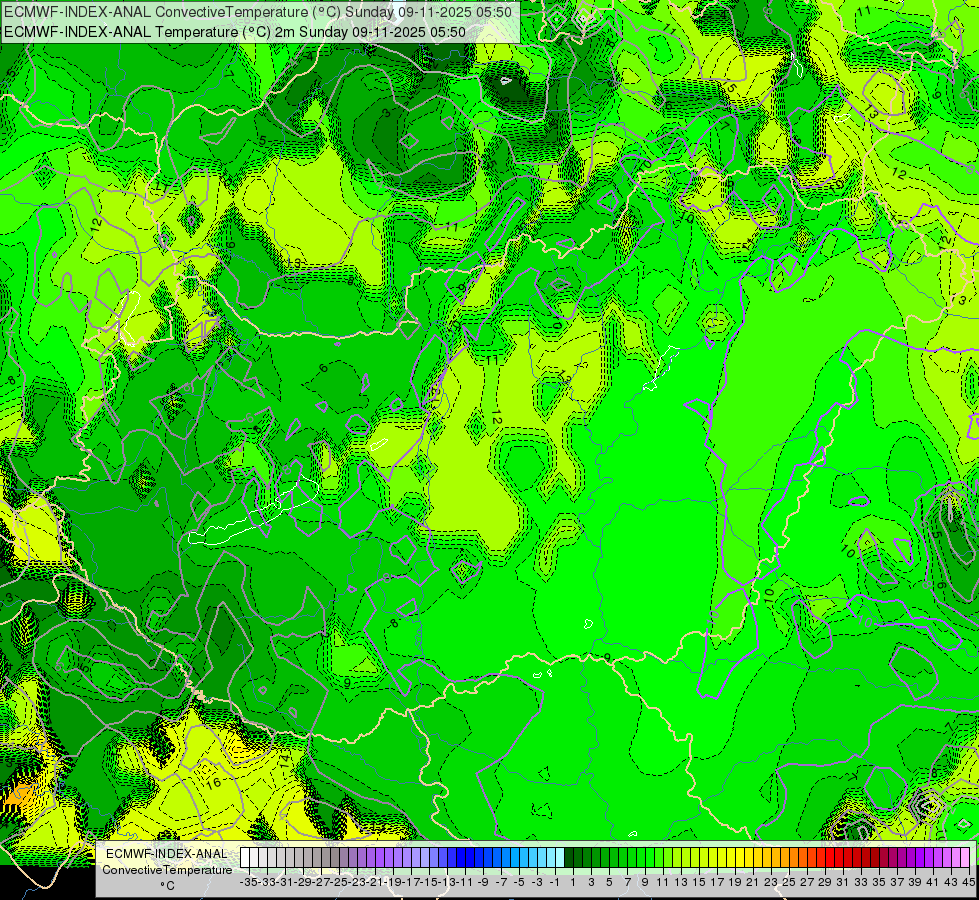Click the legend scale value 29
The width and height of the screenshot is (979, 900).
(x=825, y=882)
